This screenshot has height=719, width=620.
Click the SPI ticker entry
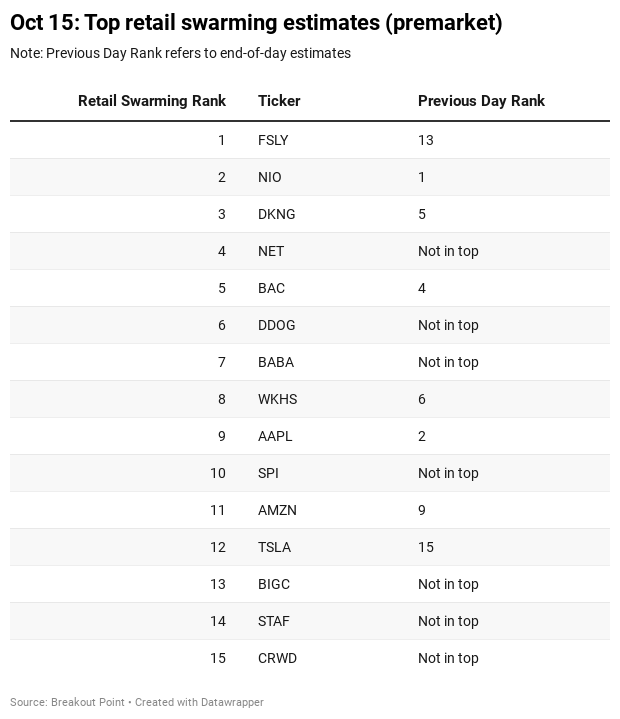click(x=268, y=473)
